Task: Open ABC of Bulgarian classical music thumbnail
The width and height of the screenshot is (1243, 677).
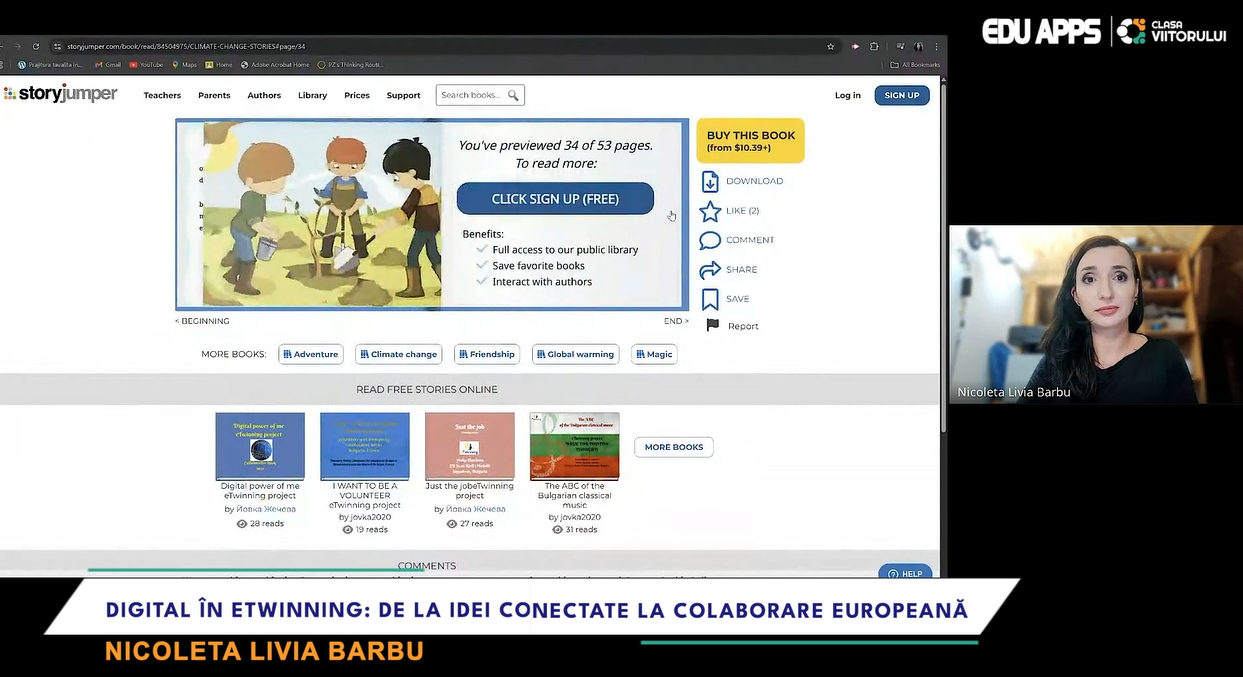Action: coord(575,446)
